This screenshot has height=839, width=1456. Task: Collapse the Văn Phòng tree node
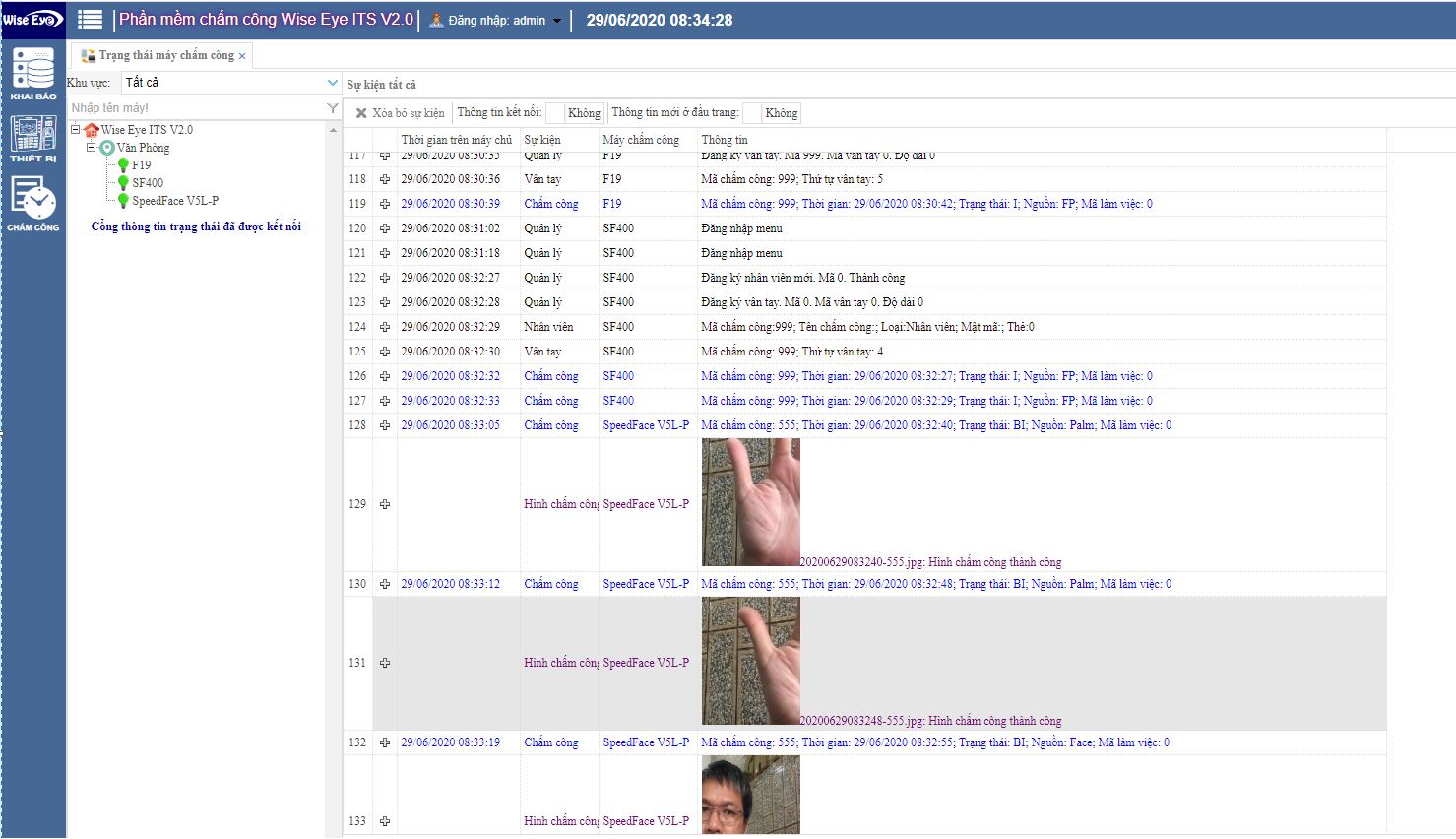[92, 148]
